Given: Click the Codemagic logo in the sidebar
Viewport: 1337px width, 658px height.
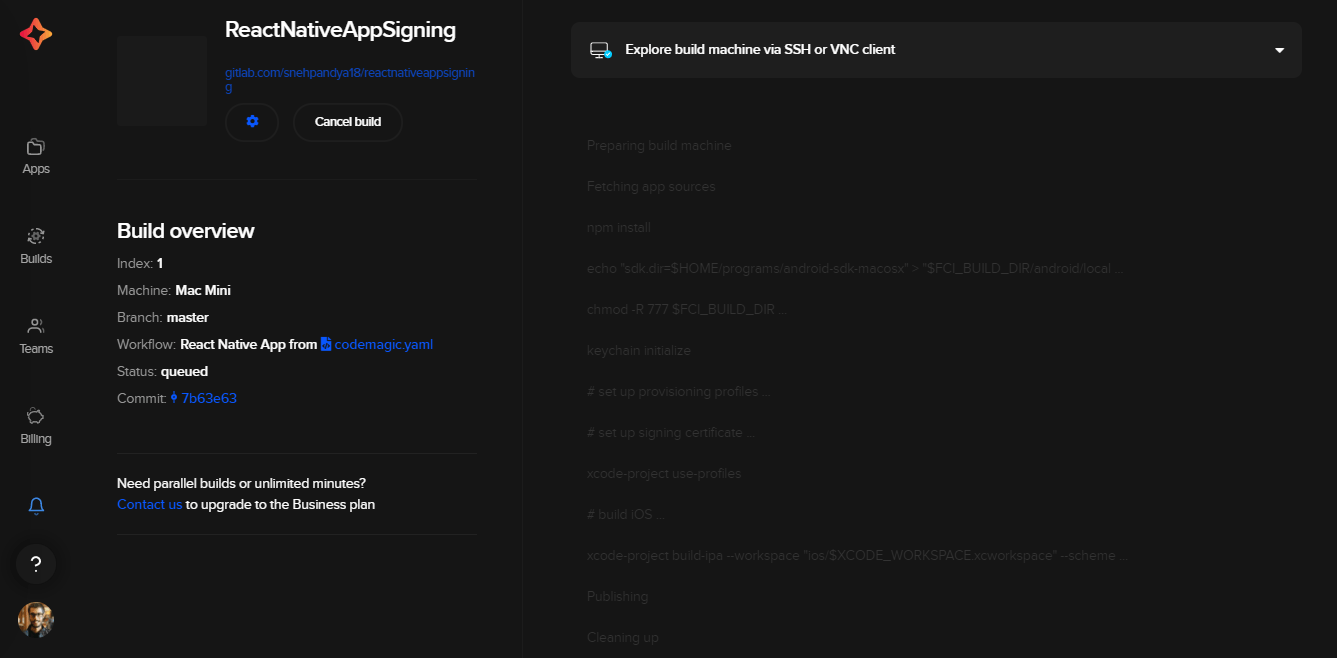Looking at the screenshot, I should click(36, 34).
